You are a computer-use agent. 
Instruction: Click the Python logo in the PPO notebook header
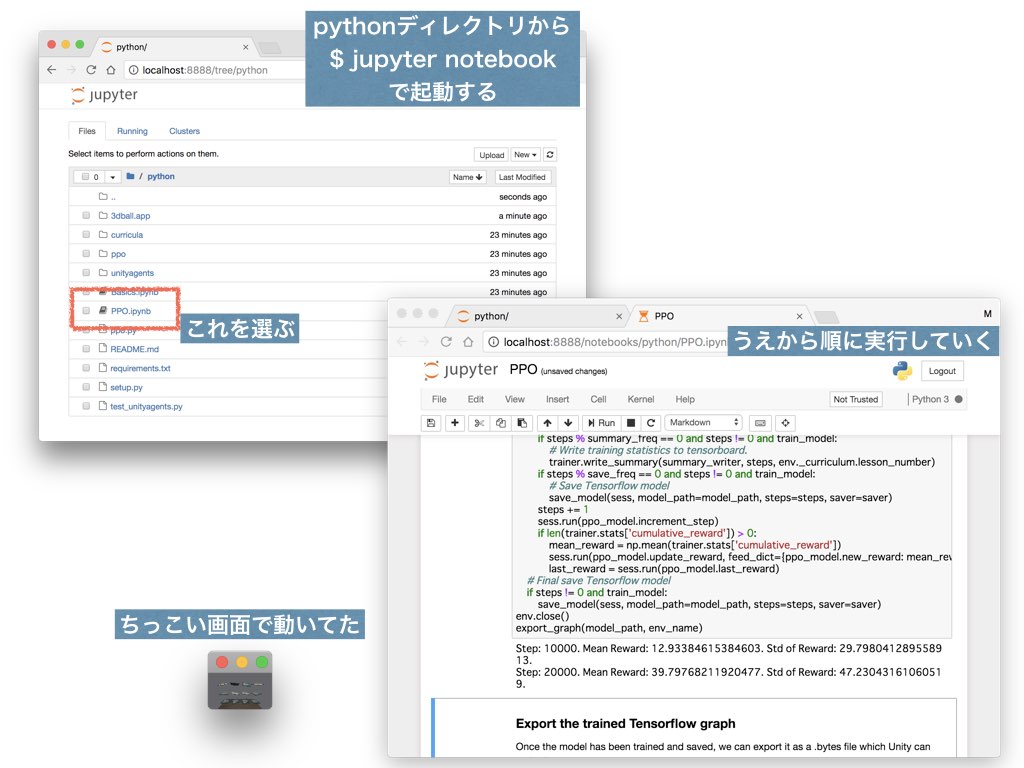903,370
